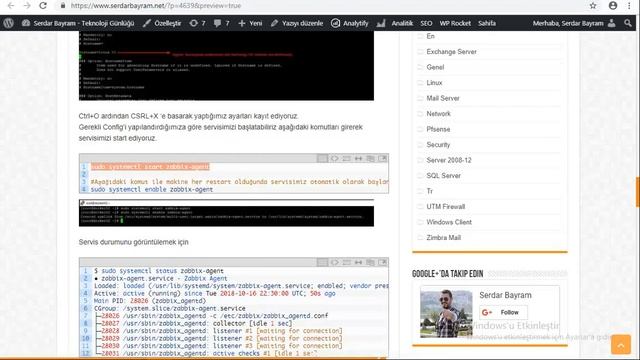Click Özelleştir in the admin bar
The image size is (640, 360).
162,23
